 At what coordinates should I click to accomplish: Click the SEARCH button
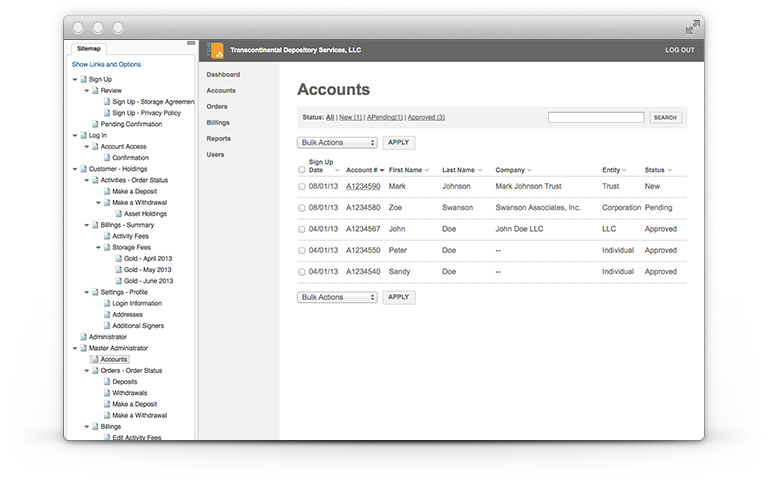(665, 118)
